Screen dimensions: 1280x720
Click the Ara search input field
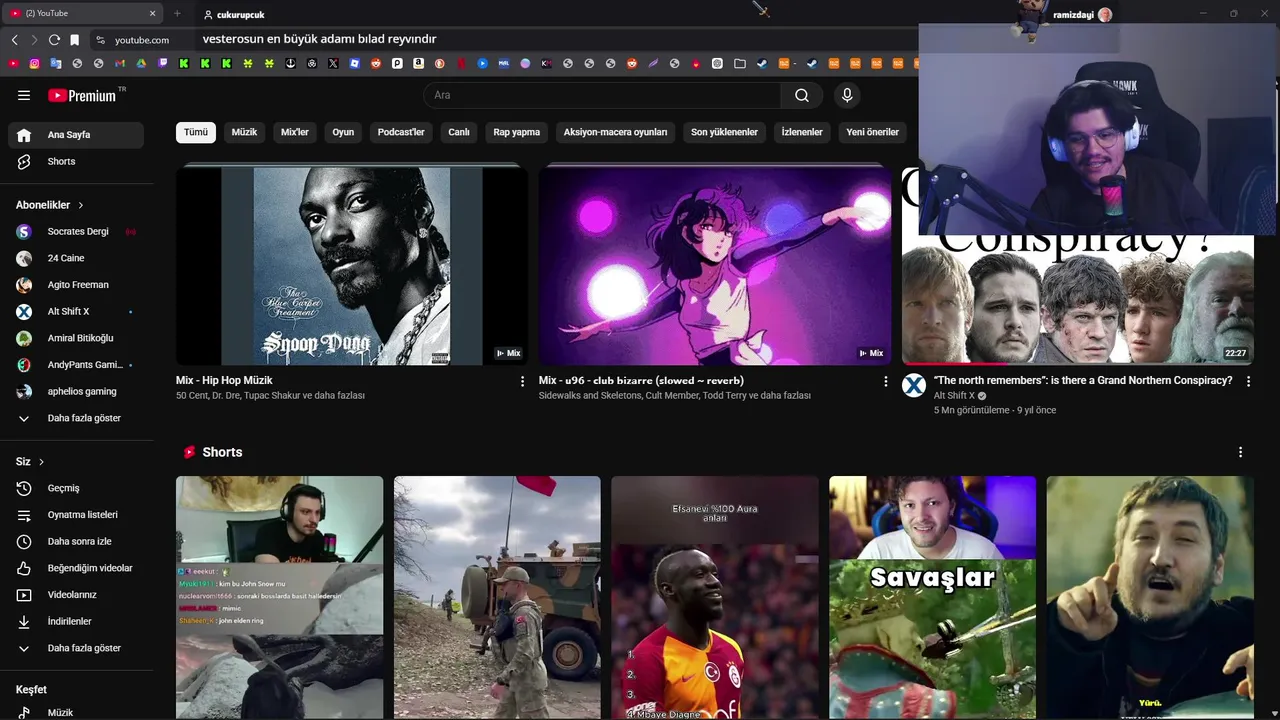coord(602,95)
